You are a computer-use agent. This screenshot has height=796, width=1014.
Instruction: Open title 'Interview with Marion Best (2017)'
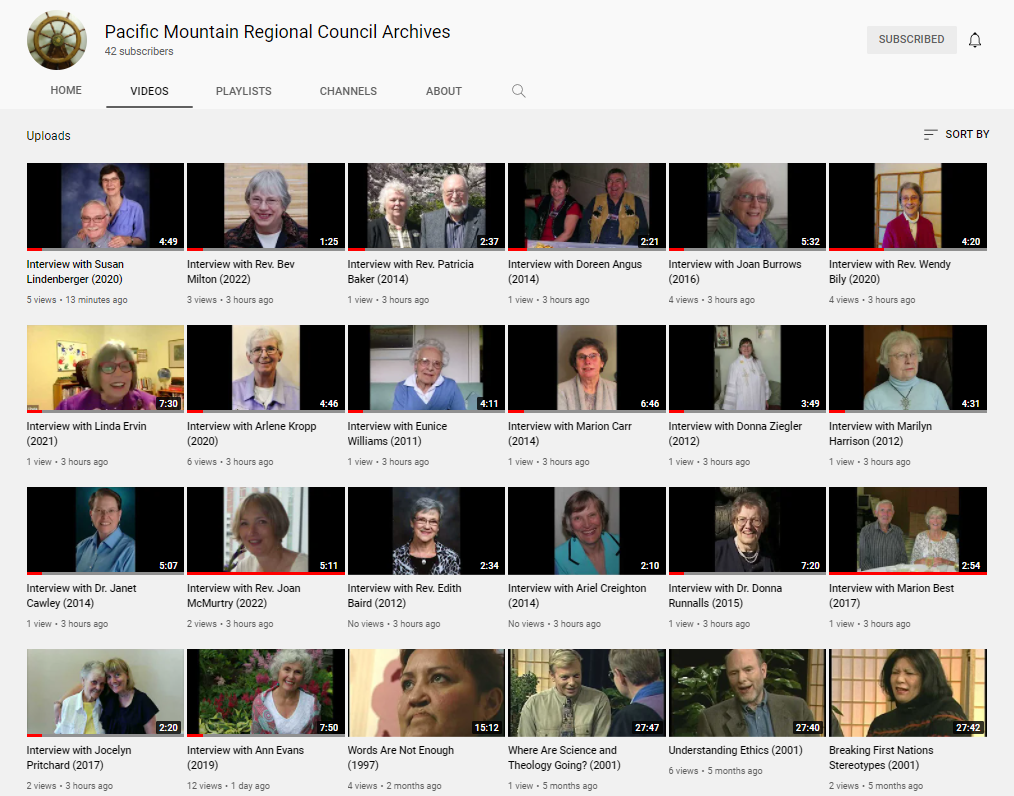[x=891, y=596]
